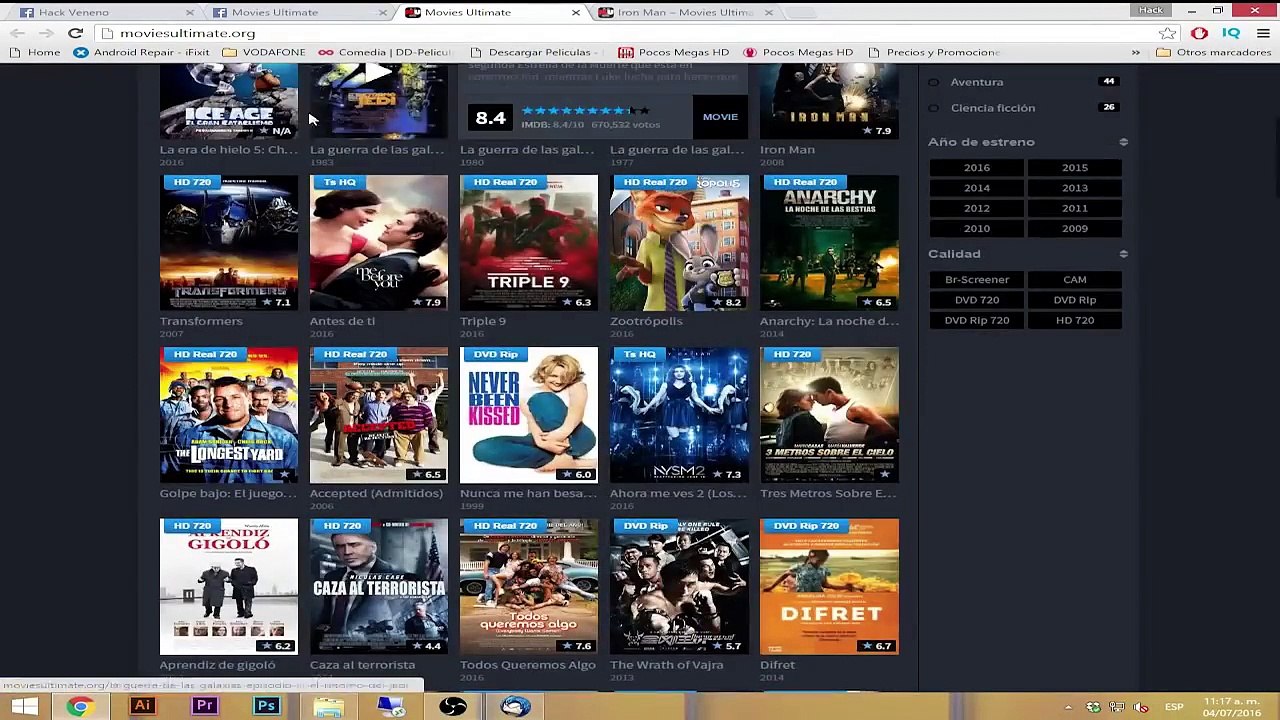This screenshot has width=1280, height=720.
Task: Go back using the browser back arrow
Action: point(17,33)
